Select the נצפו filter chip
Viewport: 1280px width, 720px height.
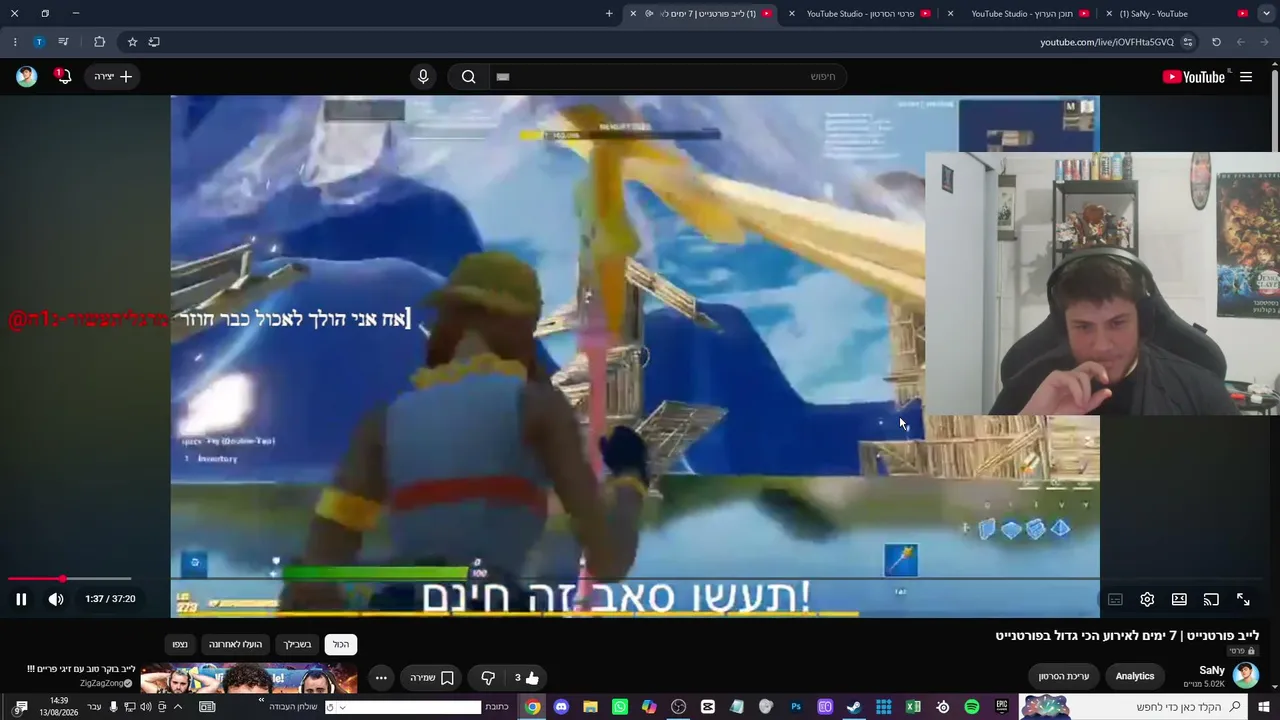click(x=180, y=645)
